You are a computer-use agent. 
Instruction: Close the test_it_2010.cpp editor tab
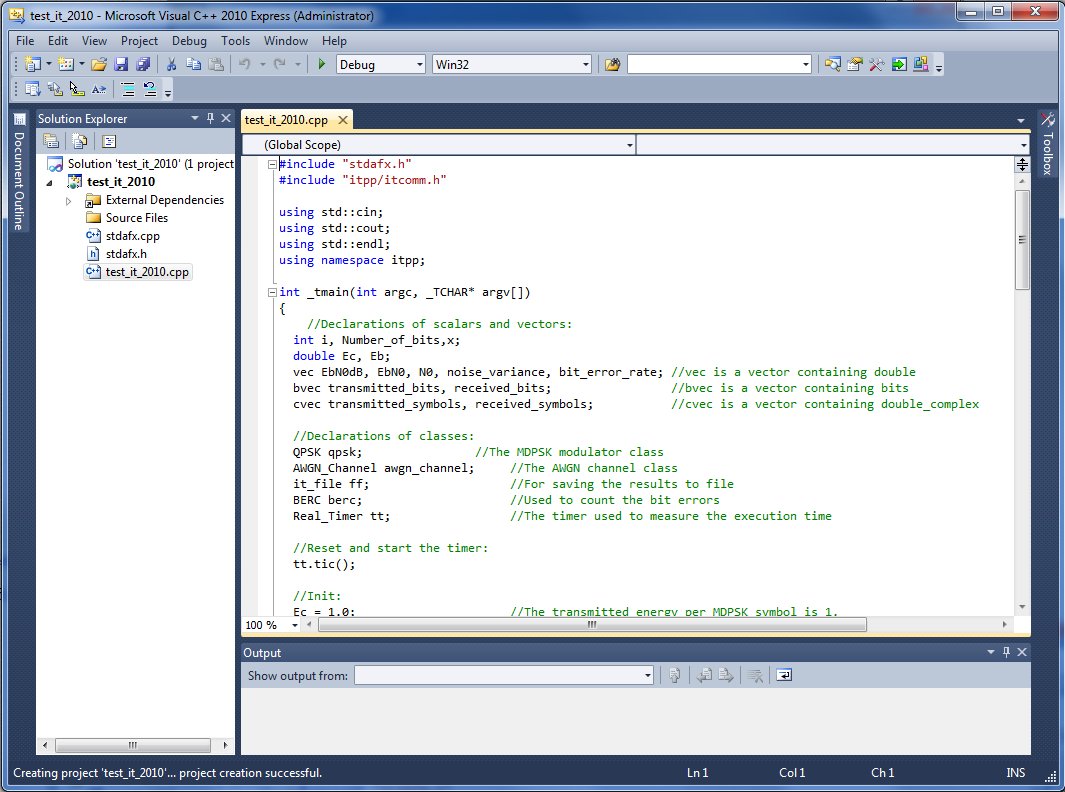(x=343, y=120)
